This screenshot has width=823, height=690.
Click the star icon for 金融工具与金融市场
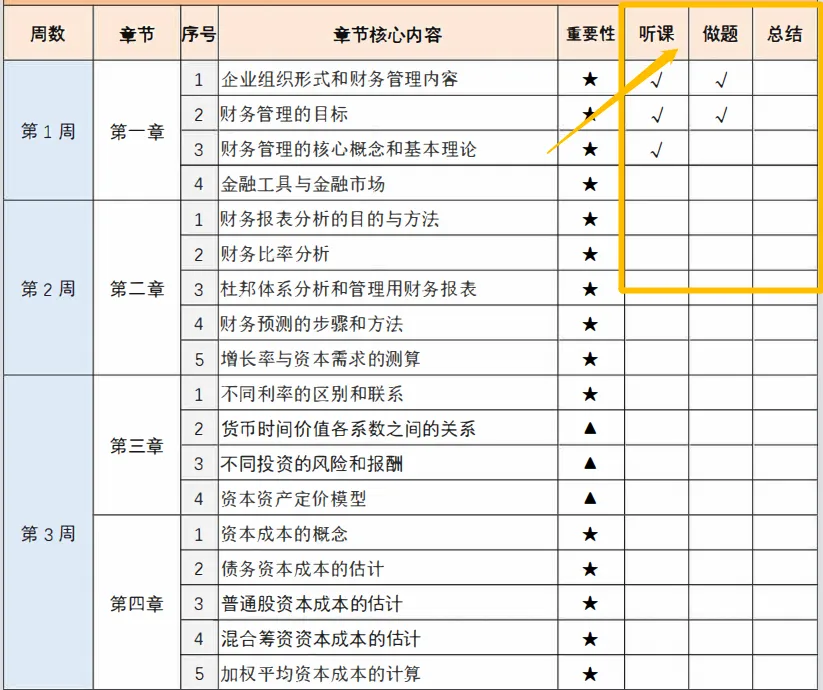pos(590,184)
